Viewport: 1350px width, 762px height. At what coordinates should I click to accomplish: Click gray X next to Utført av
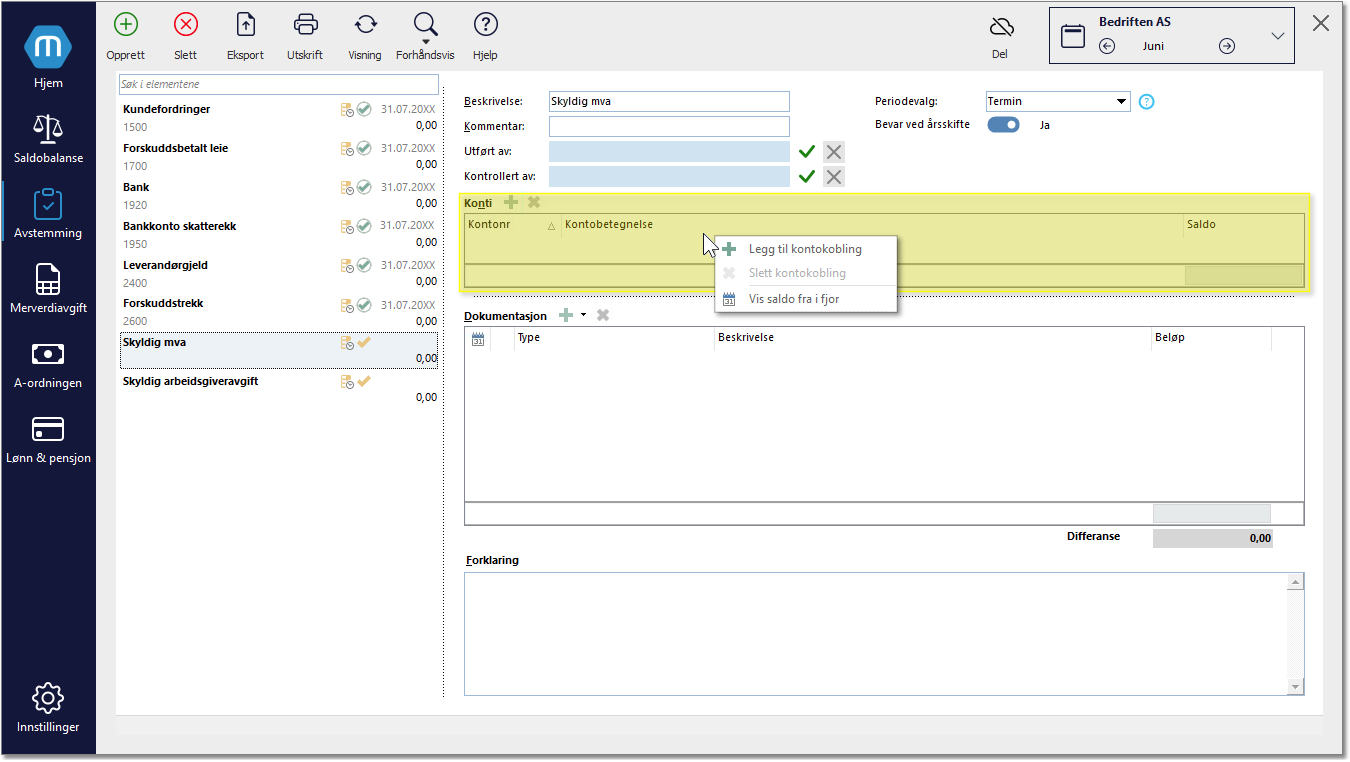tap(834, 152)
